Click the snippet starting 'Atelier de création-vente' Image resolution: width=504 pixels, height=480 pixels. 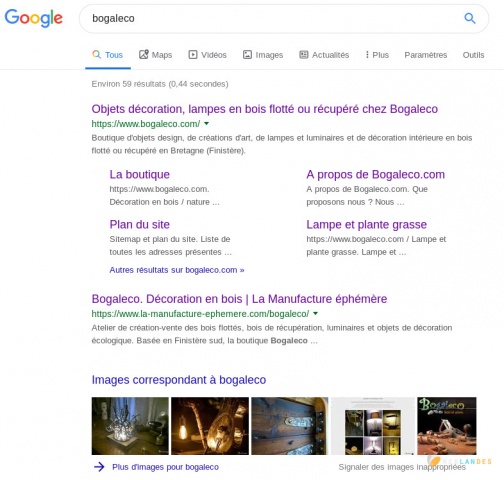click(272, 334)
